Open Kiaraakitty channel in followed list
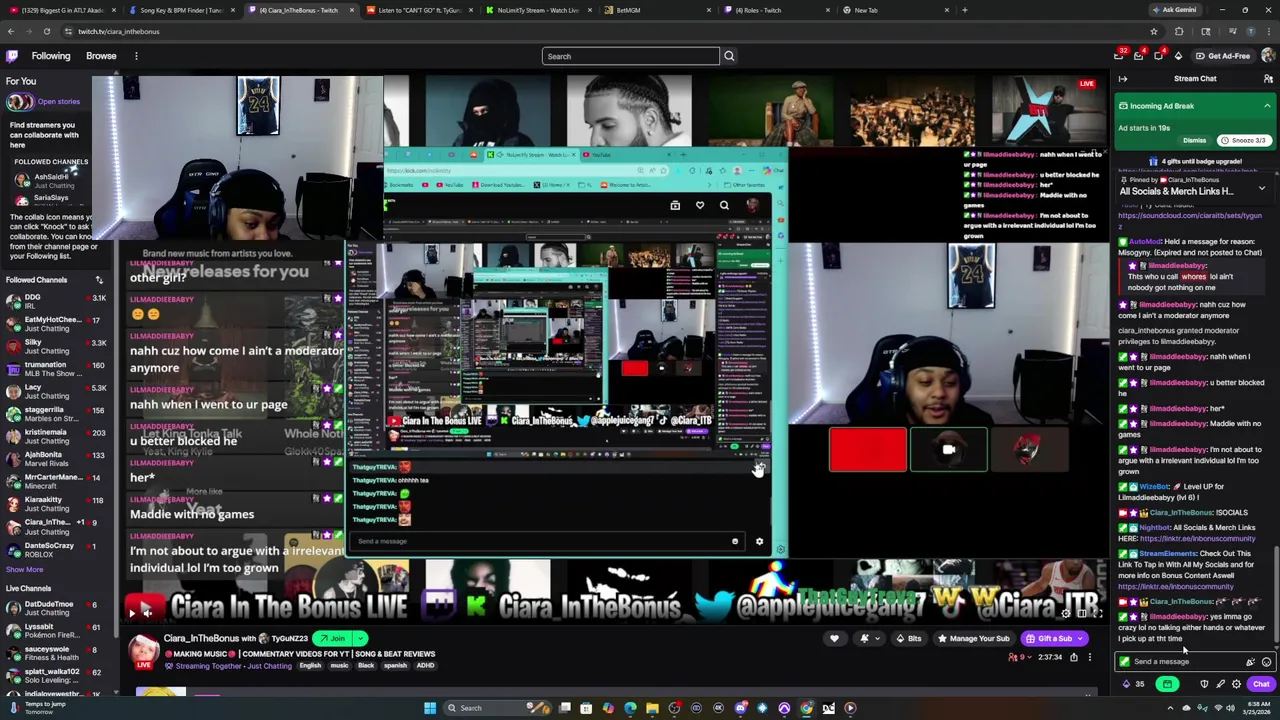This screenshot has width=1280, height=720. point(57,503)
